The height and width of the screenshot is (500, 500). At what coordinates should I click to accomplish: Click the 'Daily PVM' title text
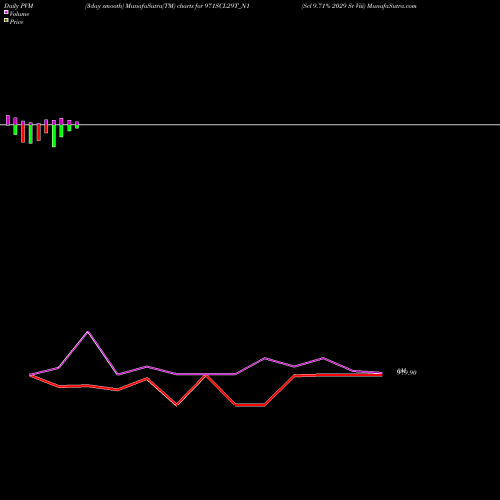pos(19,6)
